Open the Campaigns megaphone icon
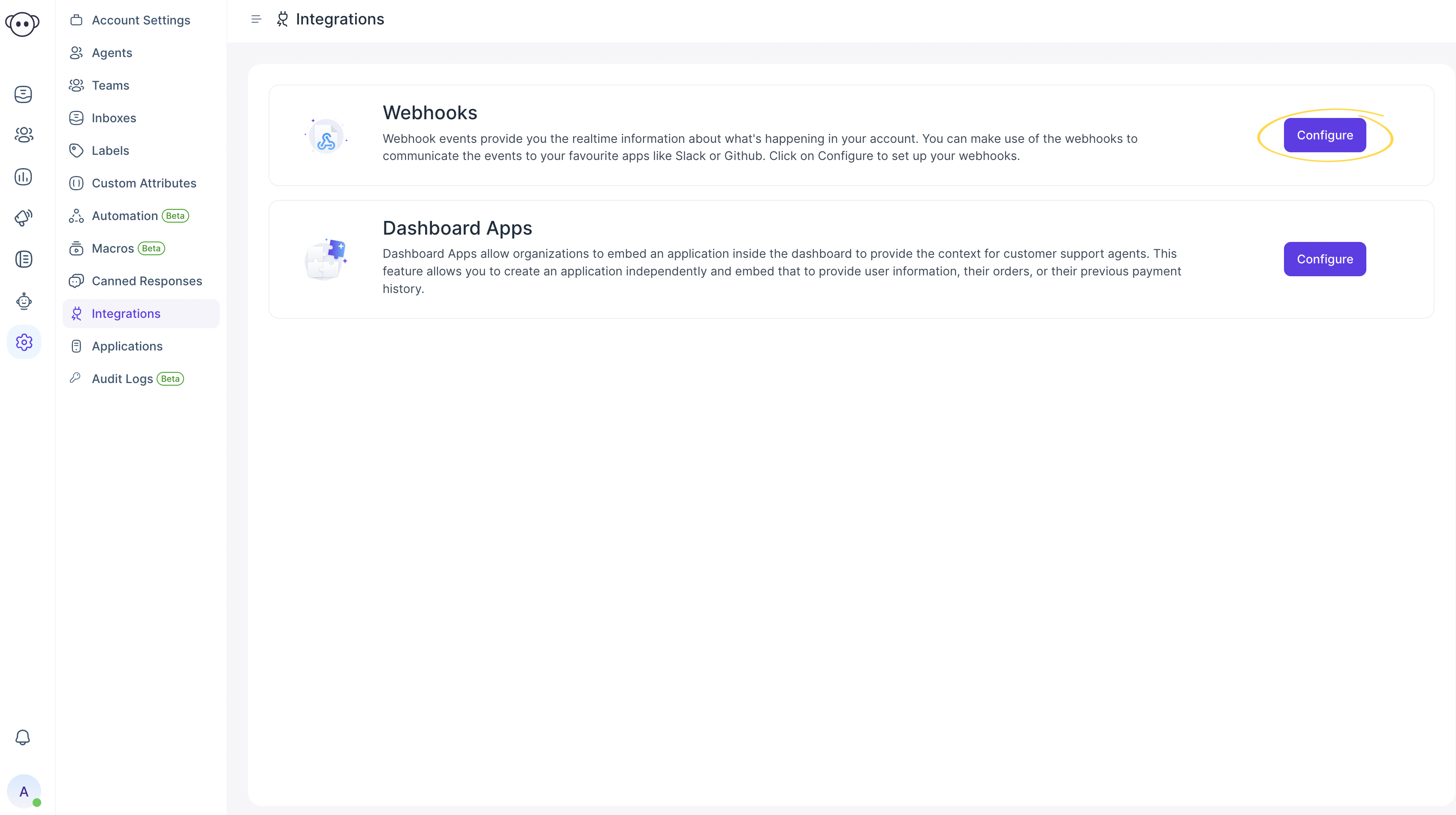Screen dimensions: 1456x815 (23, 218)
